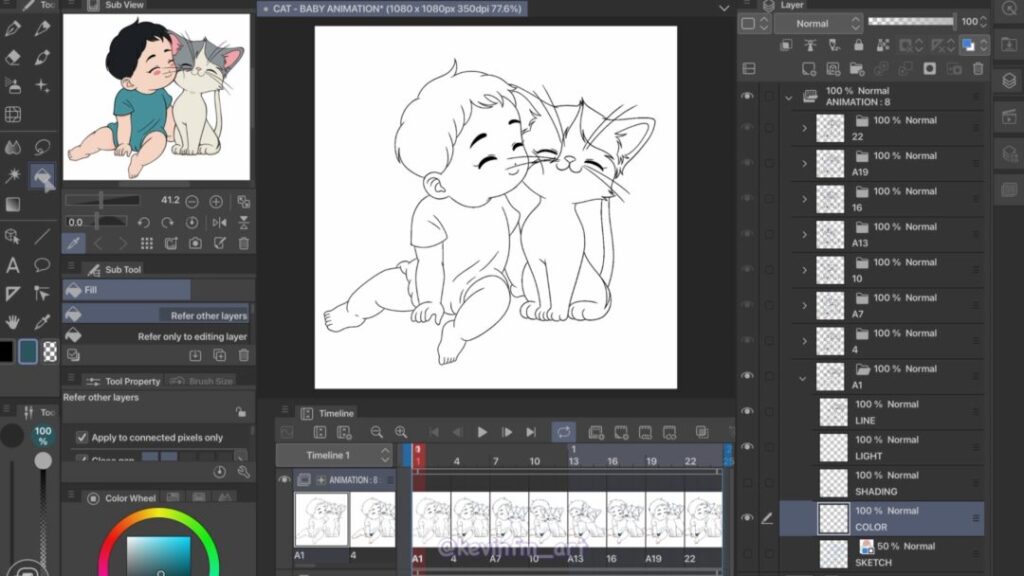
Task: Click the layer opacity slider
Action: click(x=909, y=21)
